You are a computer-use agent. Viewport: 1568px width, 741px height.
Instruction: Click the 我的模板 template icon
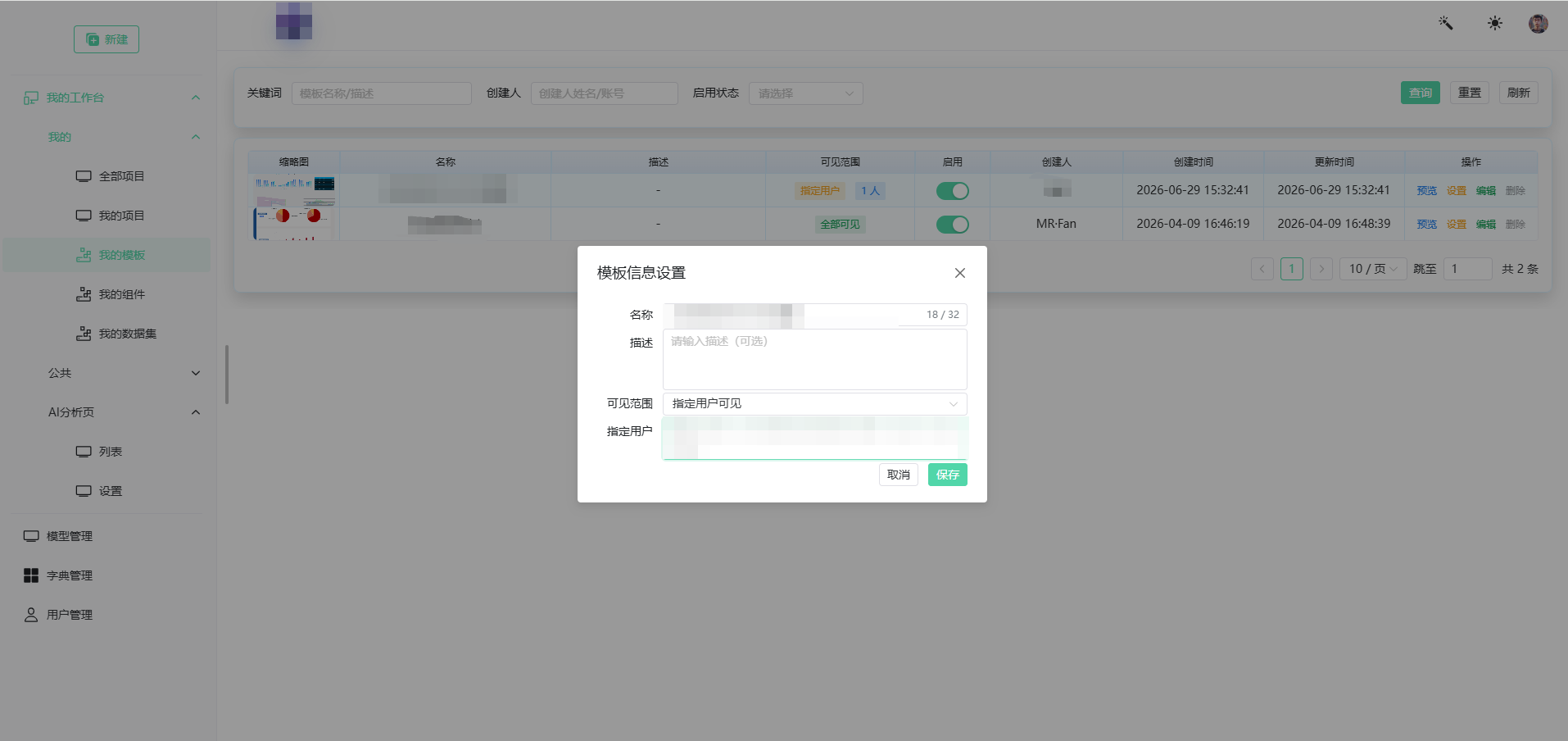[x=84, y=255]
